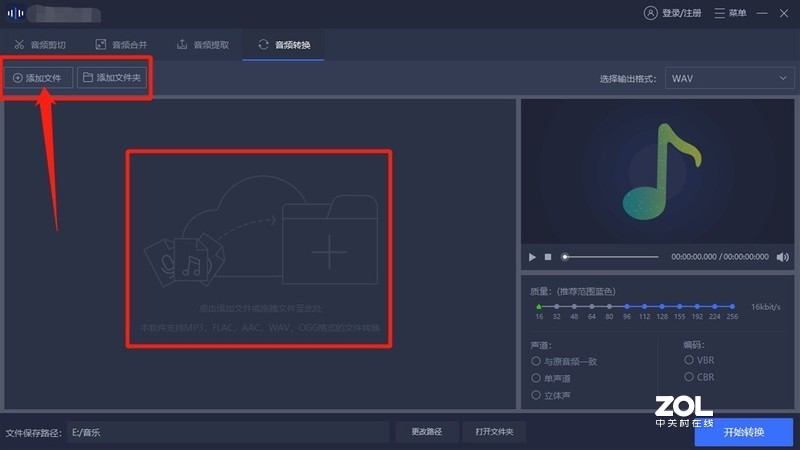This screenshot has height=450, width=800.
Task: Stop the audio preview playback
Action: tap(548, 257)
